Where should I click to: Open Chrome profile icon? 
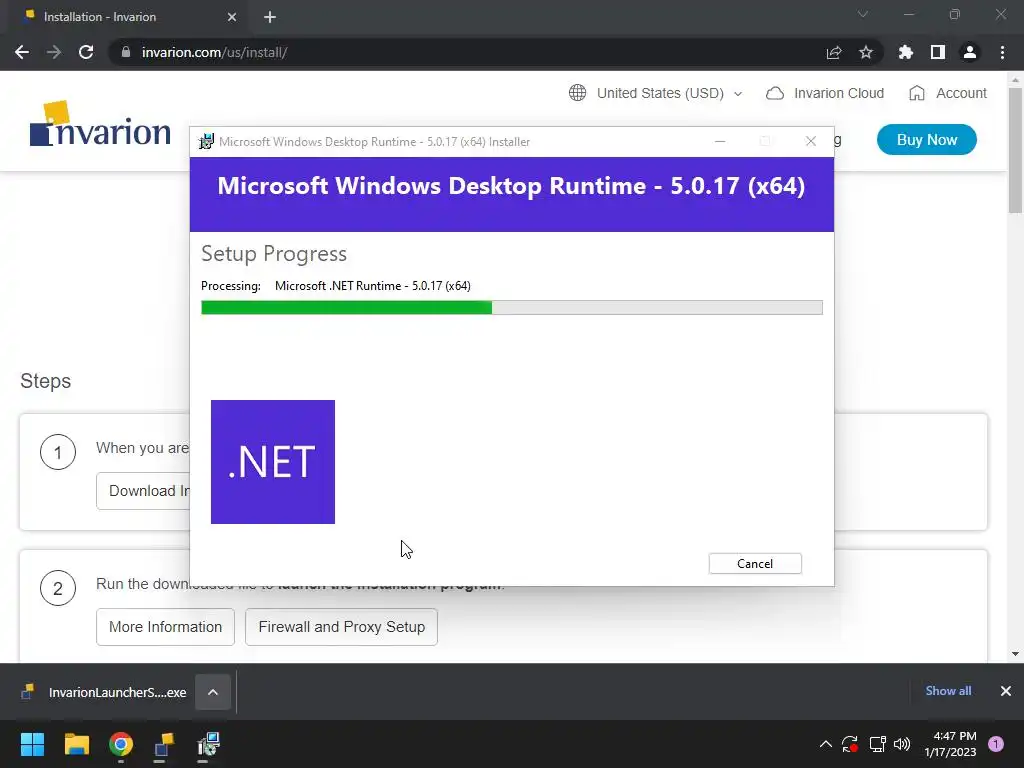coord(970,52)
